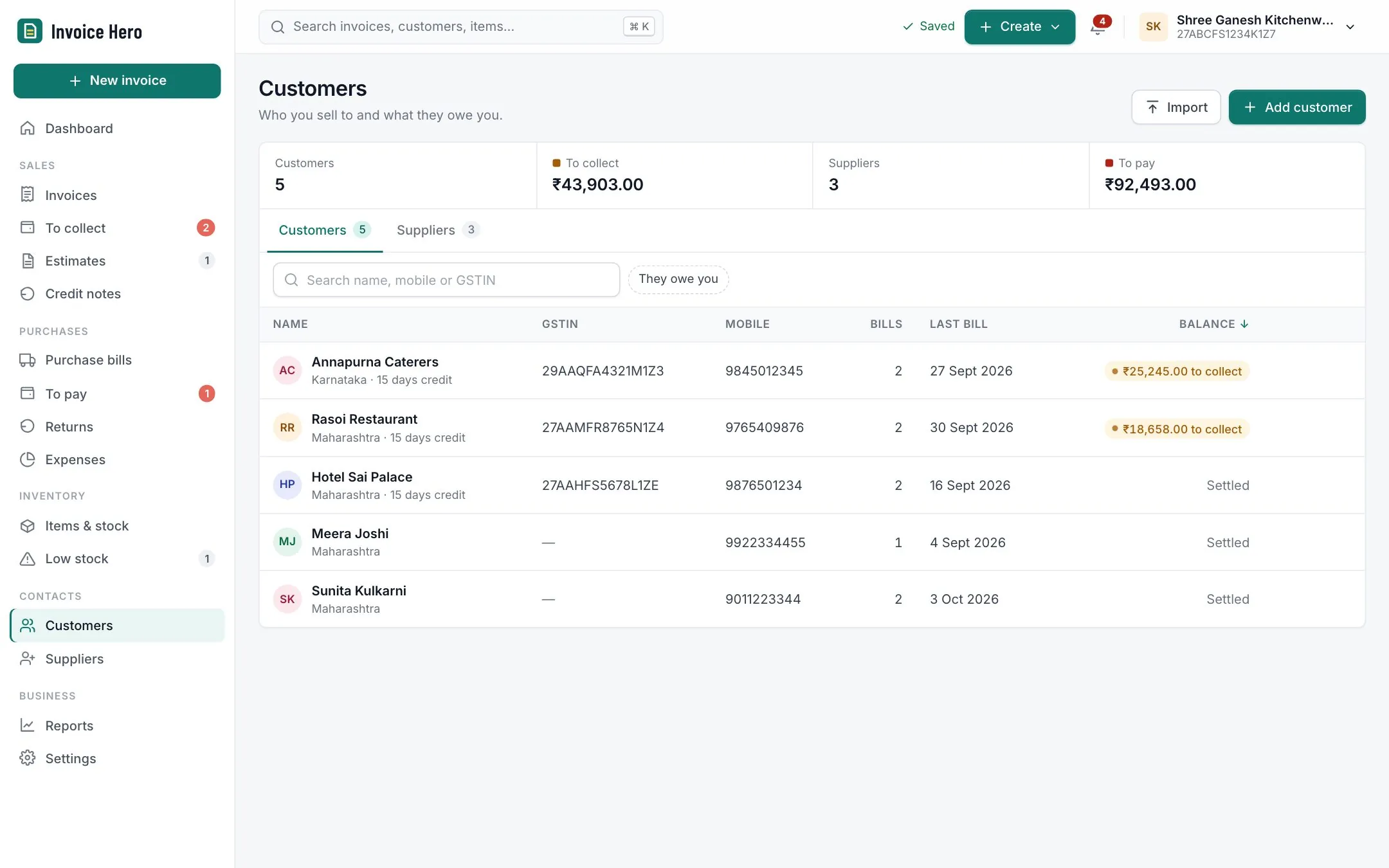Viewport: 1389px width, 868px height.
Task: Go to Credit notes in sidebar
Action: click(x=117, y=294)
